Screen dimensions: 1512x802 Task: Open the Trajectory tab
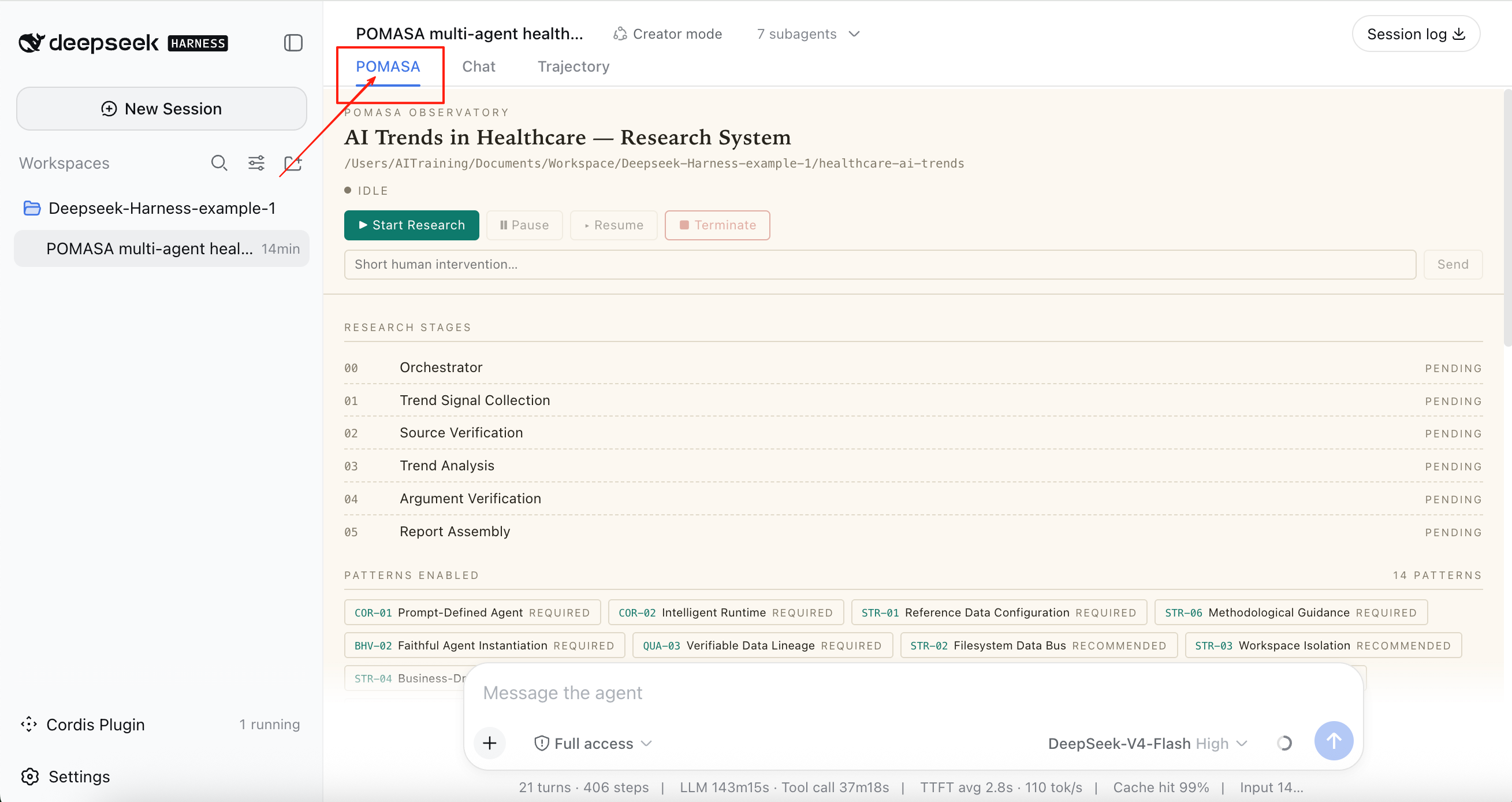tap(573, 66)
